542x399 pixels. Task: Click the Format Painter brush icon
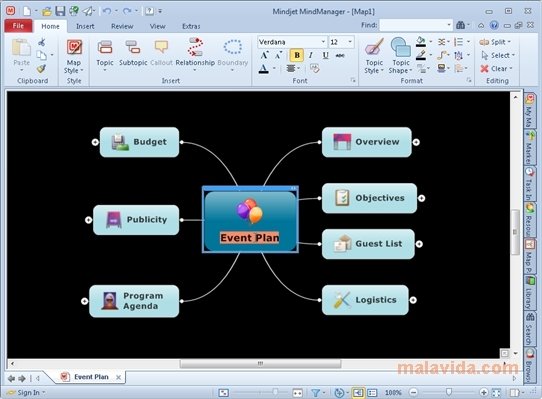pyautogui.click(x=41, y=68)
